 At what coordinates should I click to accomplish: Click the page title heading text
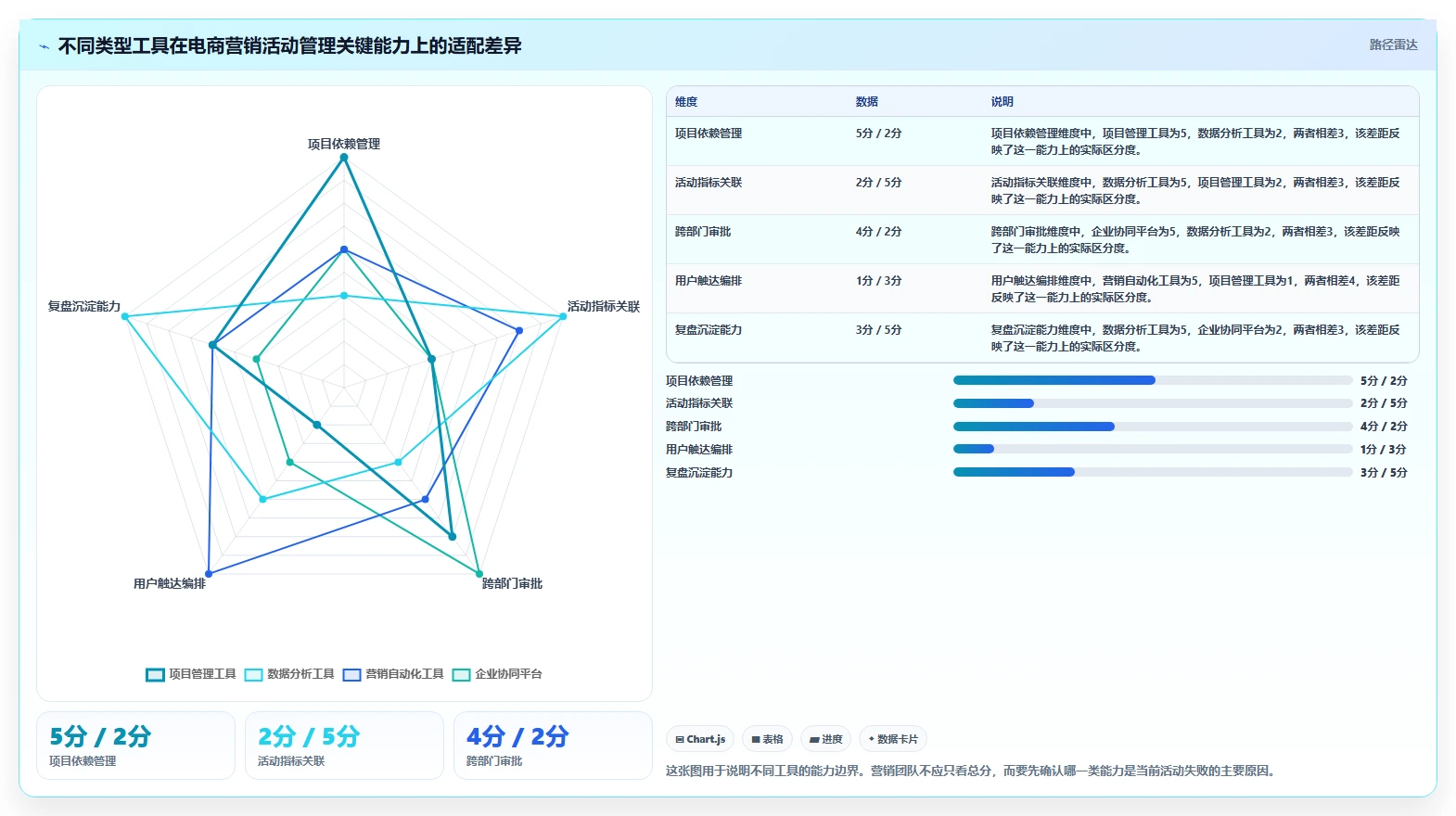290,45
